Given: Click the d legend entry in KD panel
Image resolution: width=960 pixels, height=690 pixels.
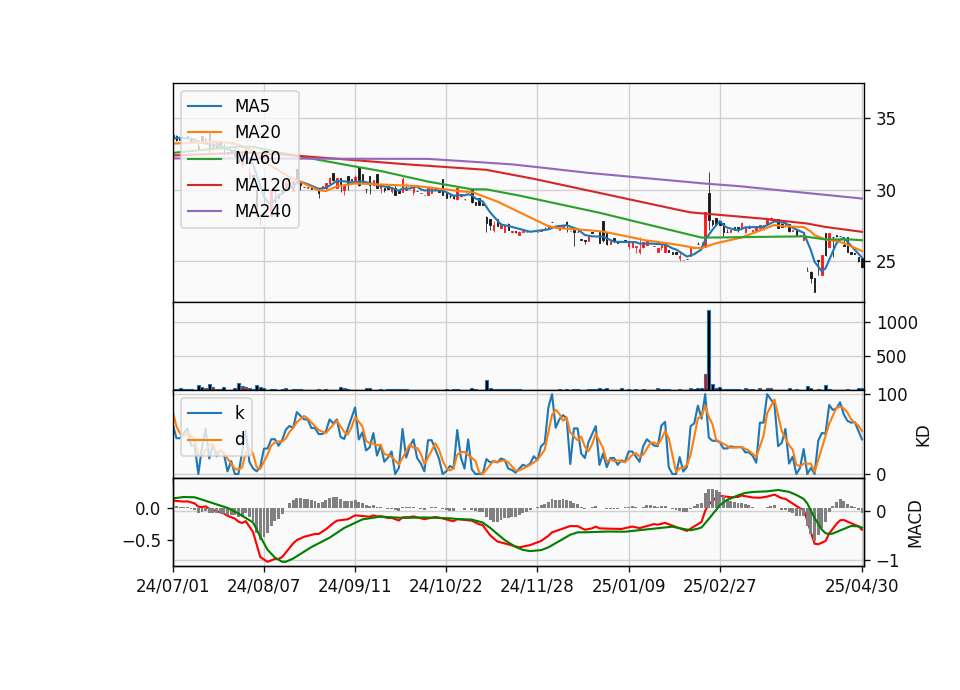Looking at the screenshot, I should click(240, 439).
